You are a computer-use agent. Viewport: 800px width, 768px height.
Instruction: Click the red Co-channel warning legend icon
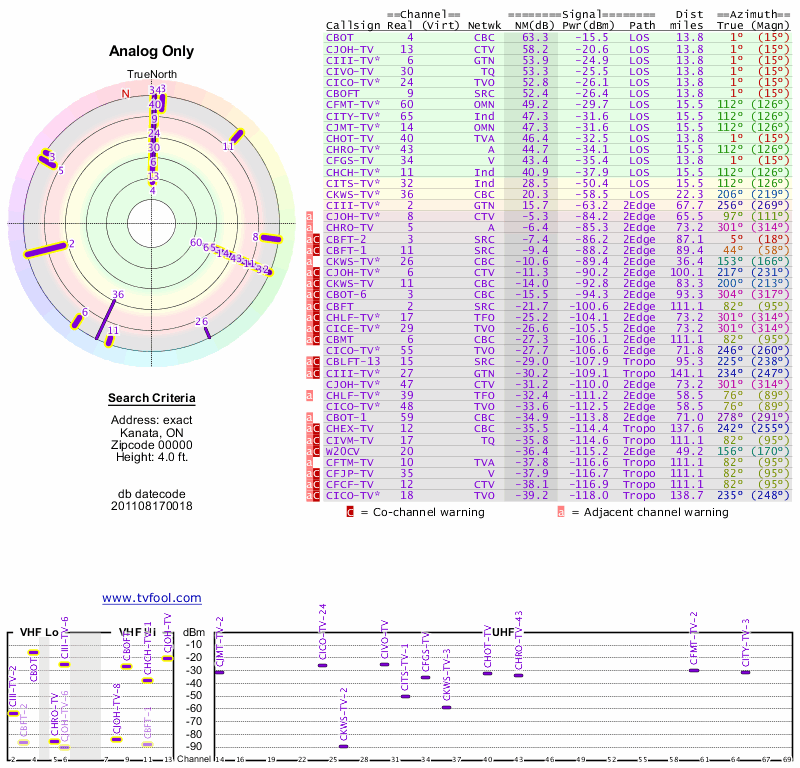[x=350, y=512]
